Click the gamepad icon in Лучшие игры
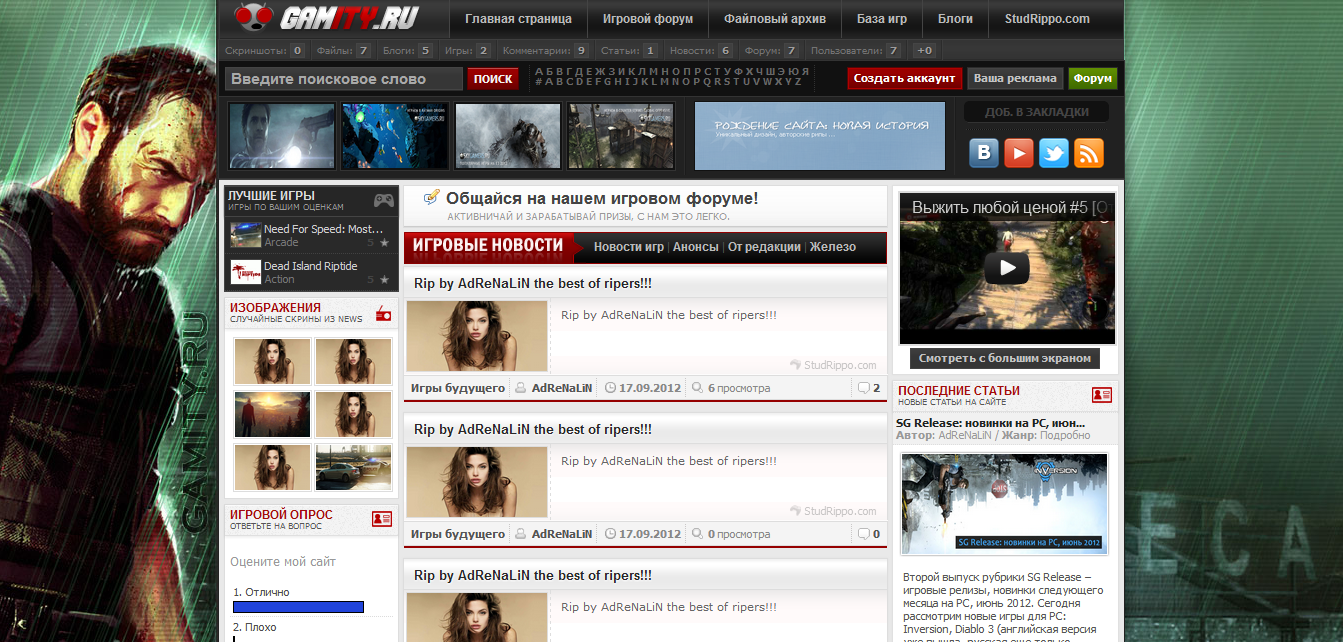Image resolution: width=1343 pixels, height=642 pixels. pyautogui.click(x=384, y=200)
